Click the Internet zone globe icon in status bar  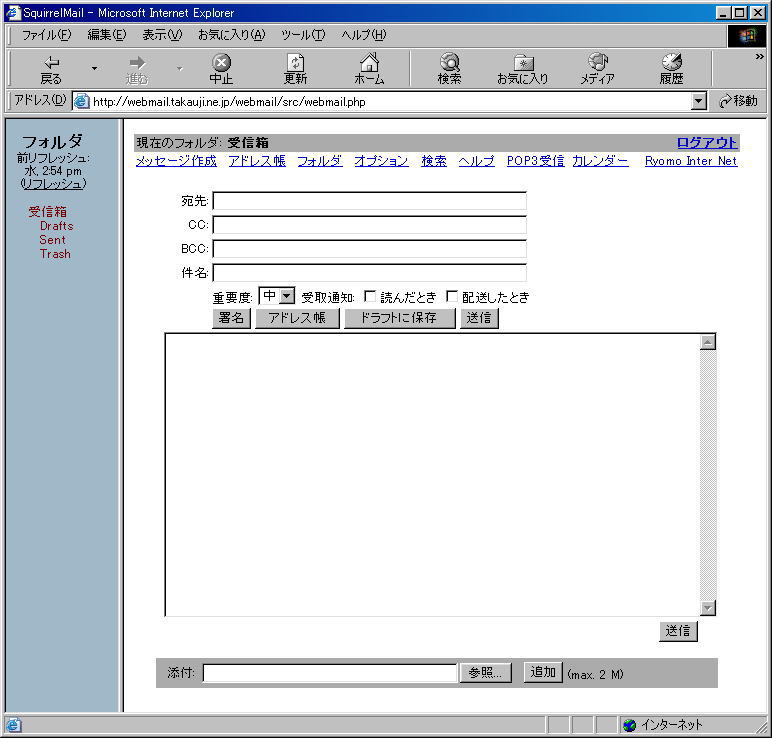point(629,725)
